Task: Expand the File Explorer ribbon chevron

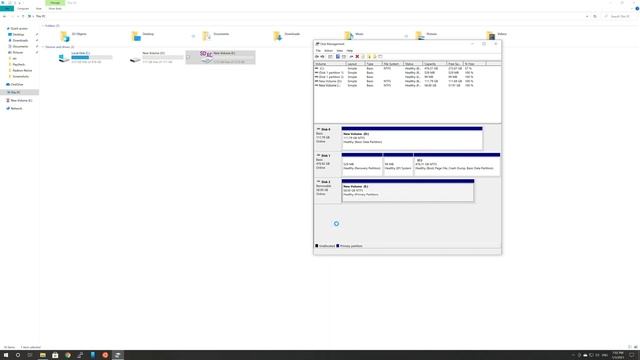Action: (631, 9)
